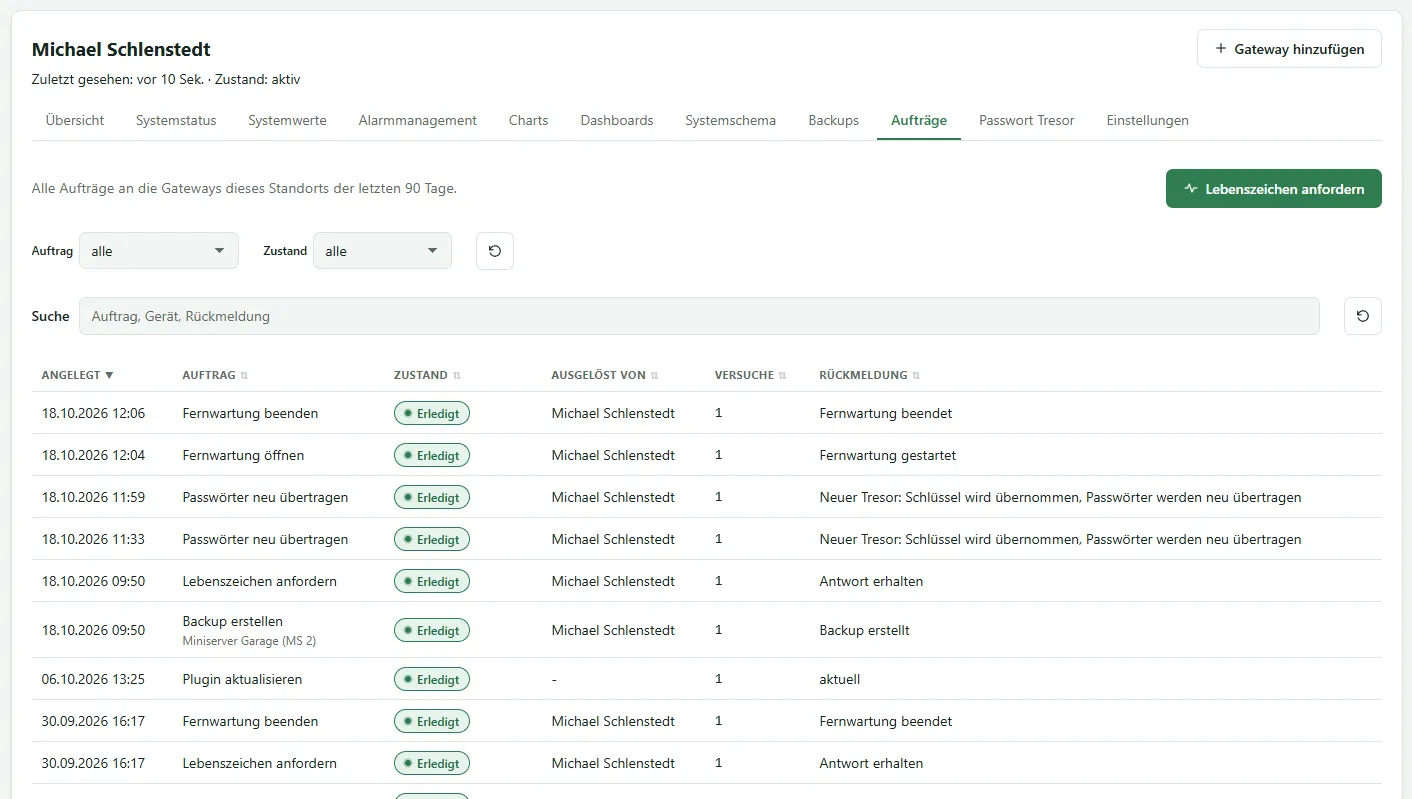Click the timestamp 18.10.2026 11:33
1412x799 pixels.
click(93, 539)
